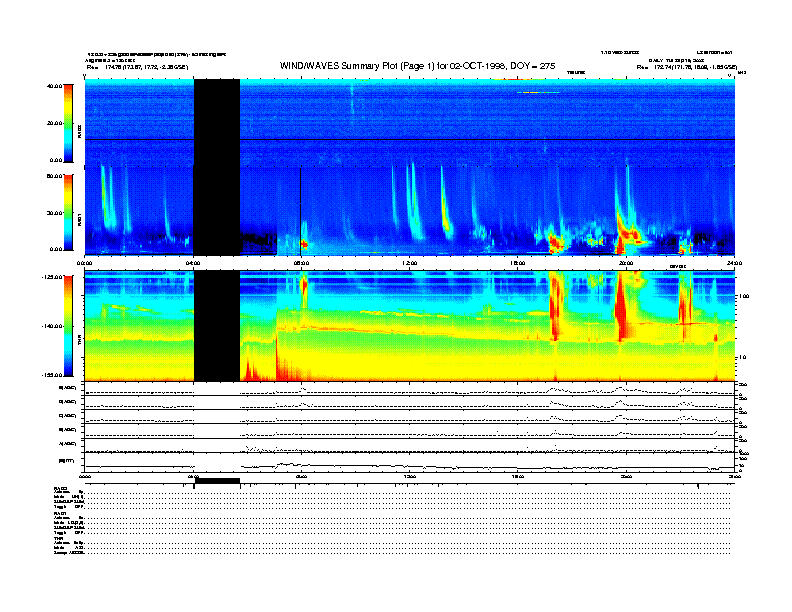Click the 16:00 label under RAD1 spectrogram

[x=518, y=263]
